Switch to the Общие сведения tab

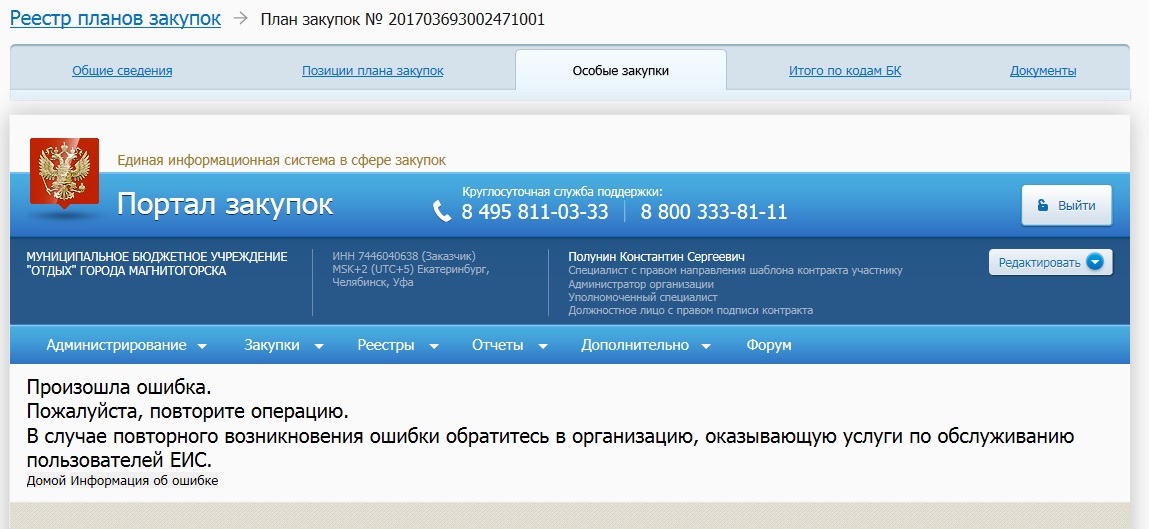coord(122,71)
